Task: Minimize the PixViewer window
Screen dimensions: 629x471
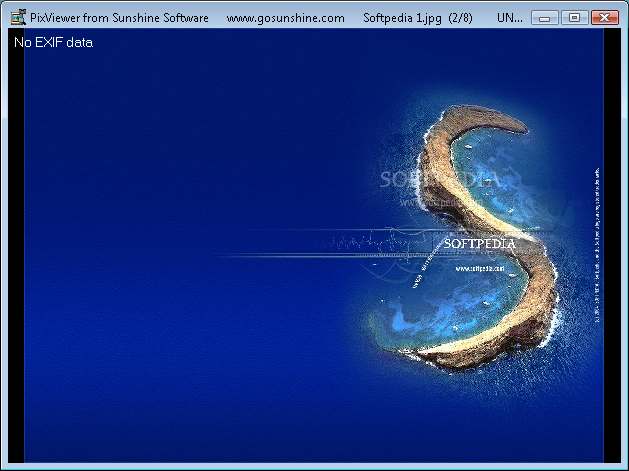Action: (x=544, y=18)
